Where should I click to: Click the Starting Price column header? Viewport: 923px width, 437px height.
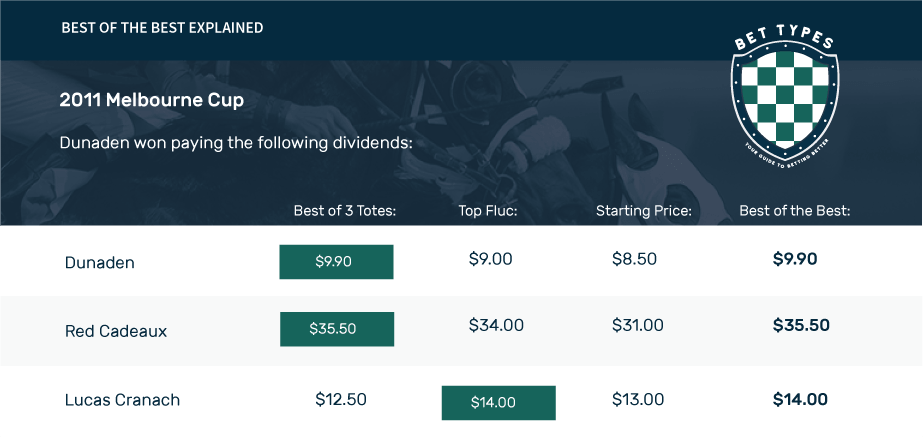pos(644,211)
